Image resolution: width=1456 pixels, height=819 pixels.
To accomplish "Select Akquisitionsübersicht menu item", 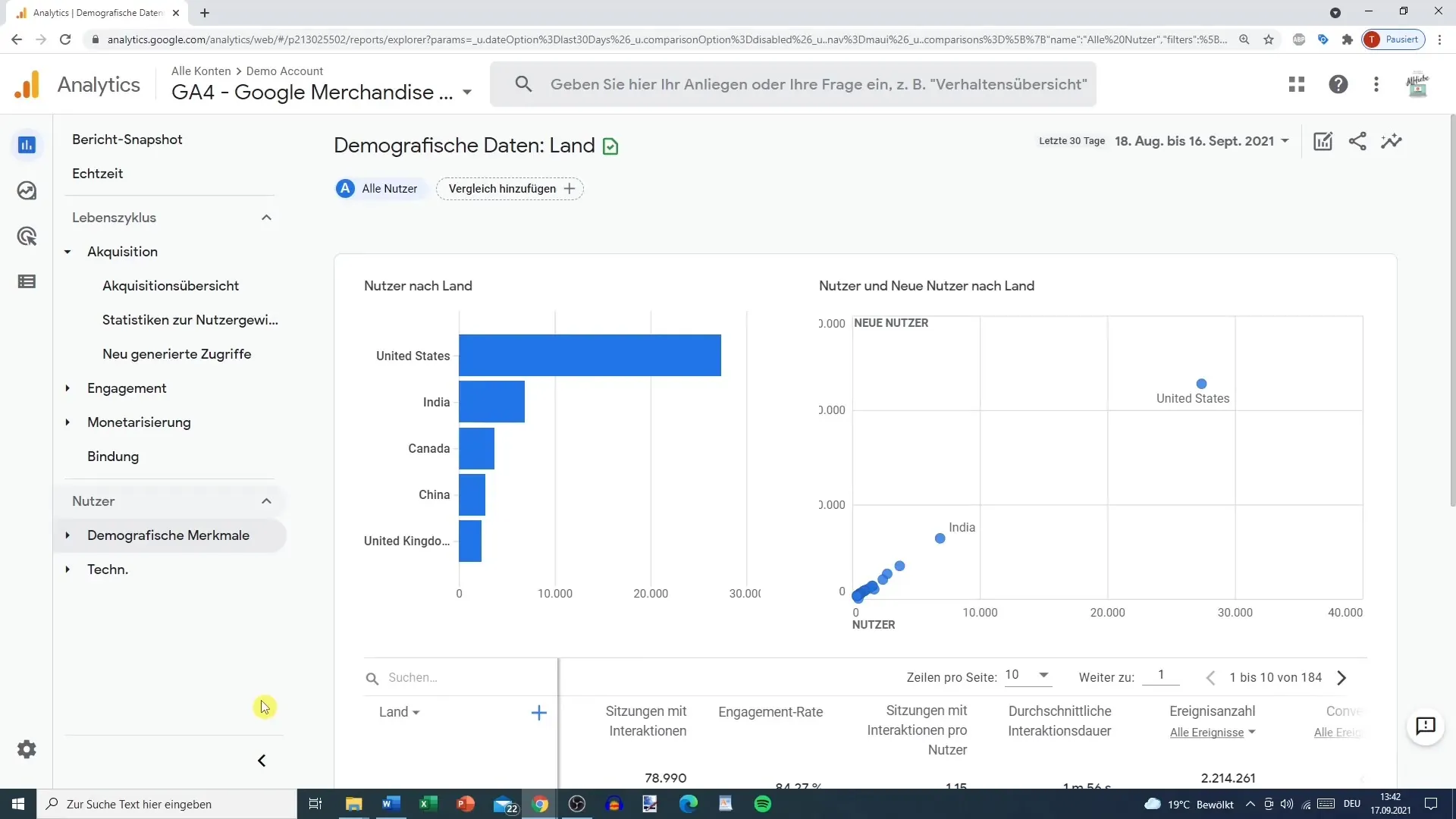I will [x=170, y=286].
